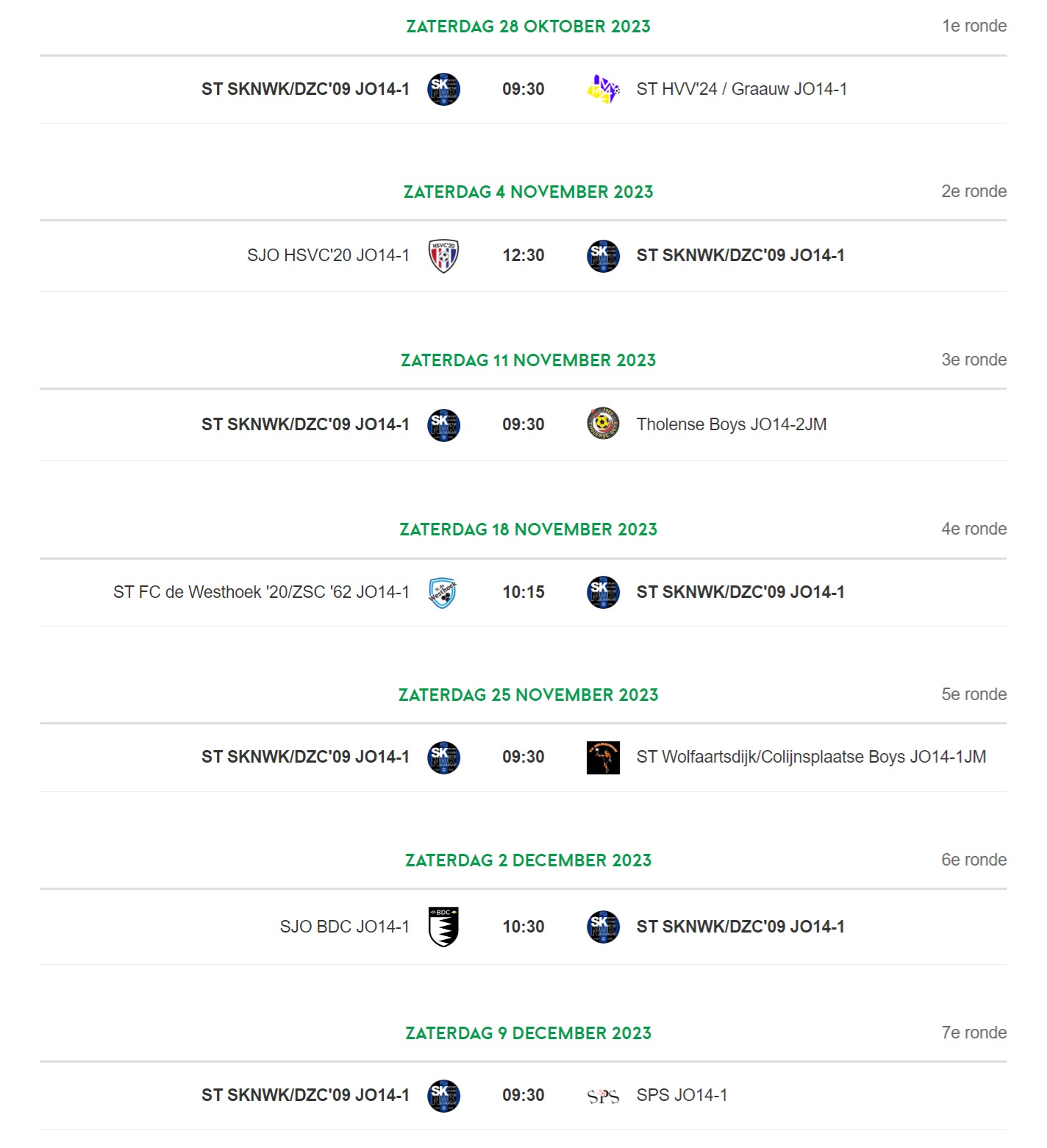Click SKNWK logo in the 28 oktober match
The image size is (1047, 1148).
click(443, 89)
